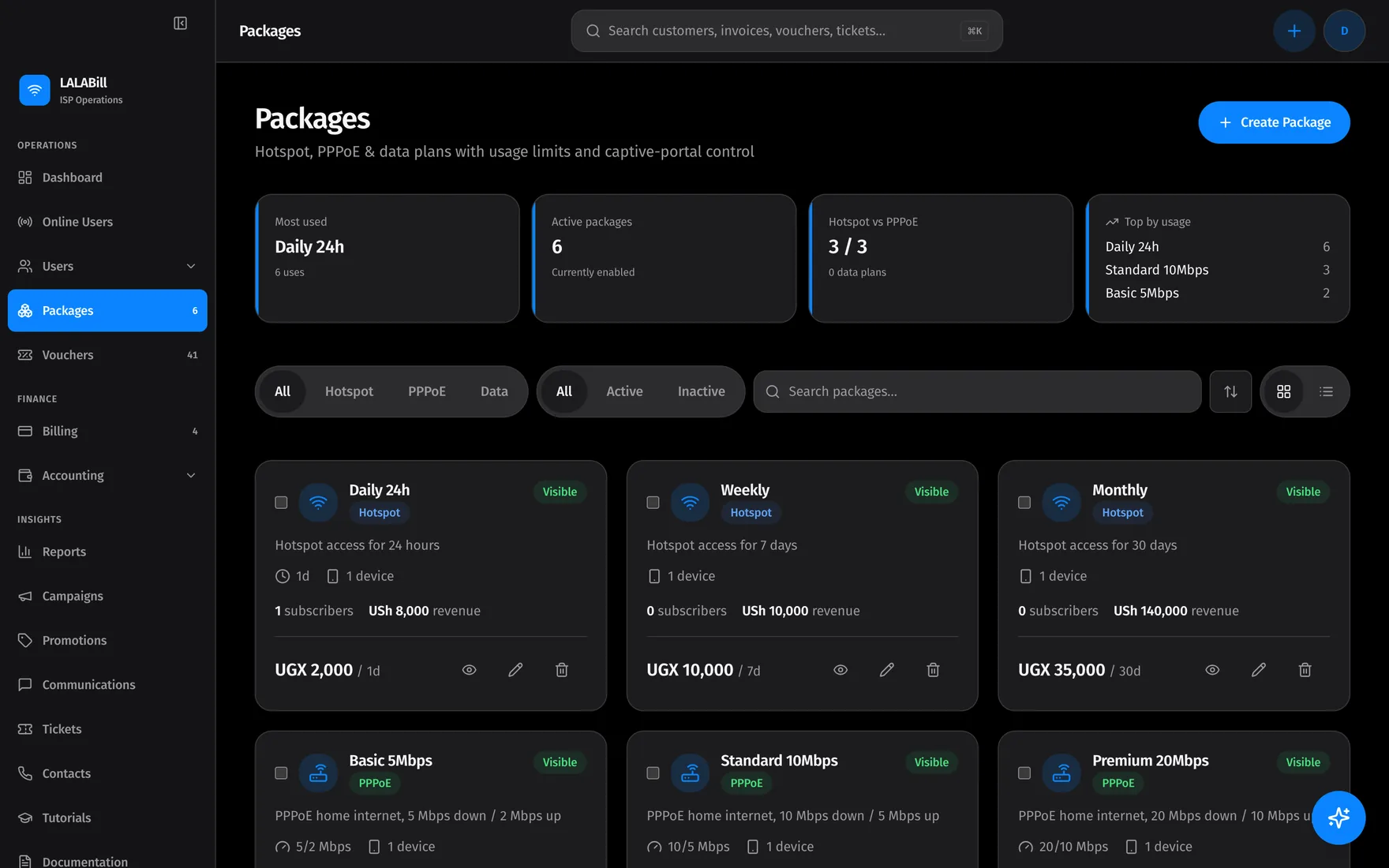The width and height of the screenshot is (1389, 868).
Task: Click the LALABill wifi logo icon
Action: pos(35,90)
